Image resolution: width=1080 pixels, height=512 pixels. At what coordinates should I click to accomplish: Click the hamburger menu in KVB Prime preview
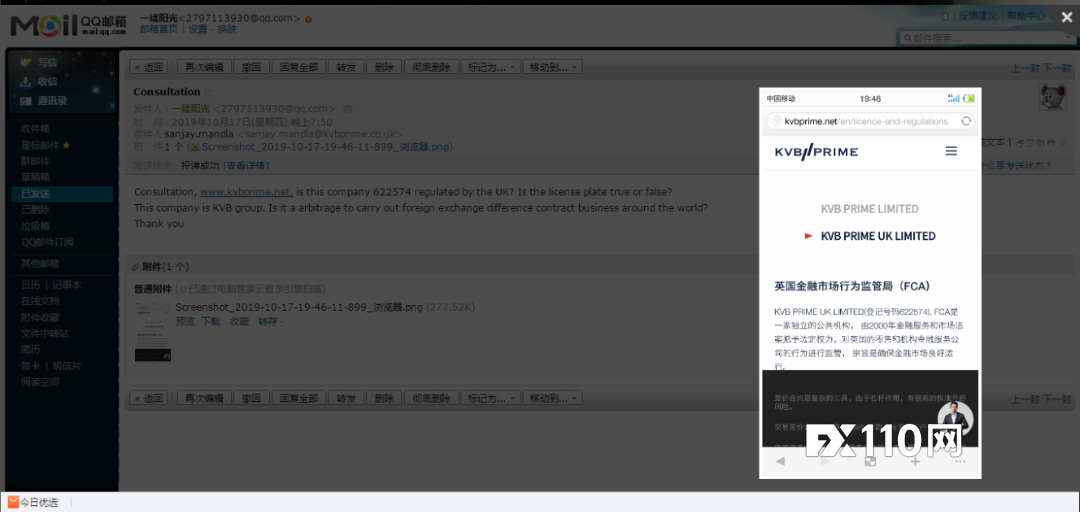951,151
